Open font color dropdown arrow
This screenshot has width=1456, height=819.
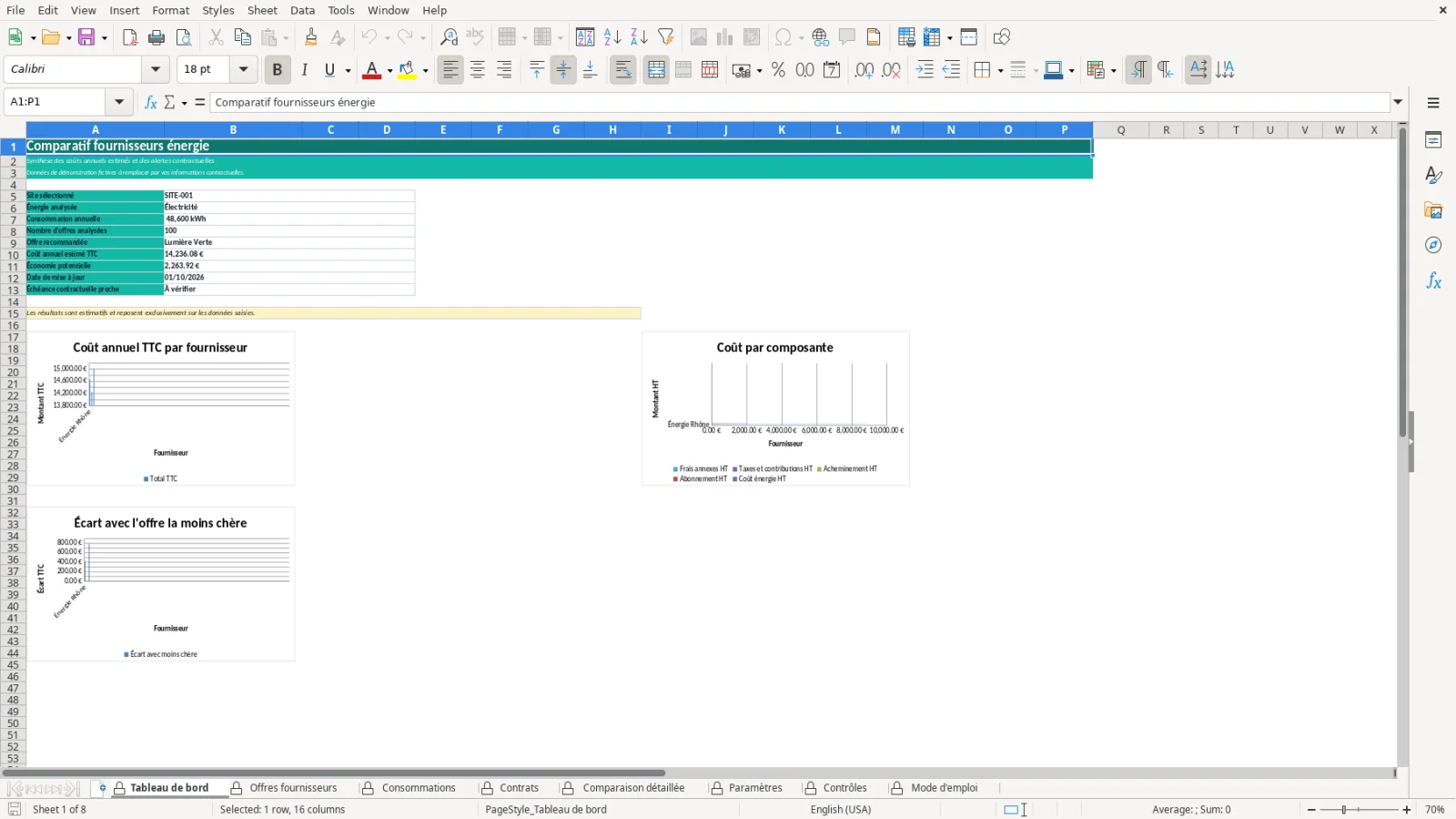click(389, 71)
